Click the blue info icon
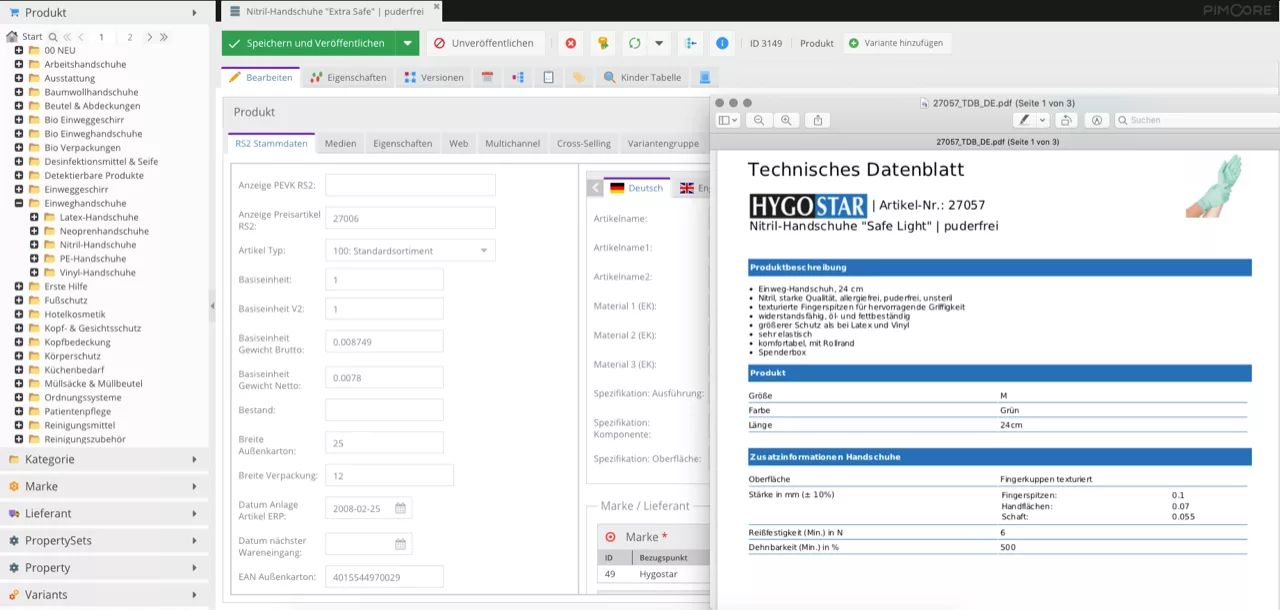Image resolution: width=1280 pixels, height=610 pixels. (x=722, y=44)
